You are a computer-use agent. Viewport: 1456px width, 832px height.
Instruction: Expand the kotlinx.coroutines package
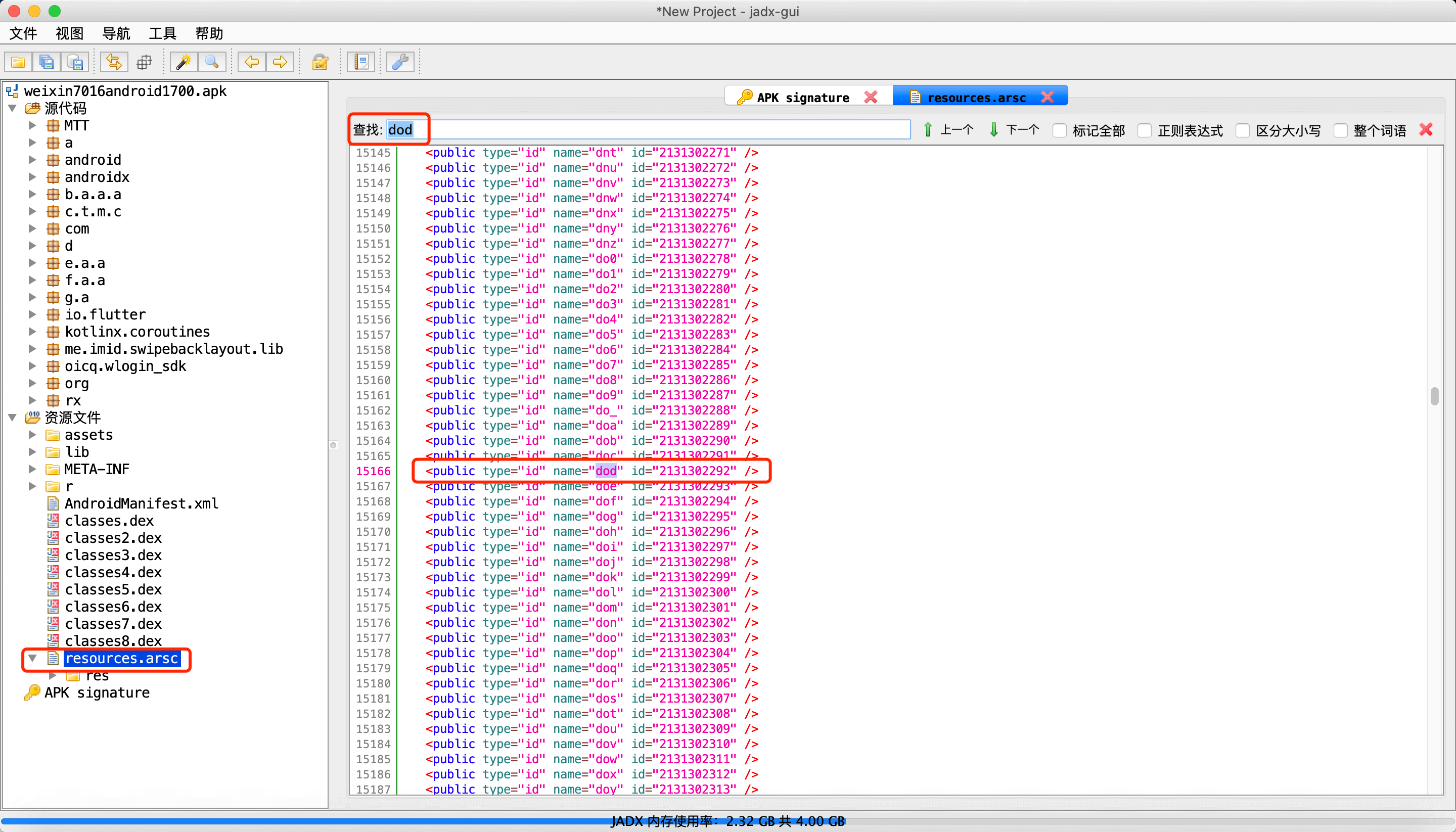pos(32,332)
